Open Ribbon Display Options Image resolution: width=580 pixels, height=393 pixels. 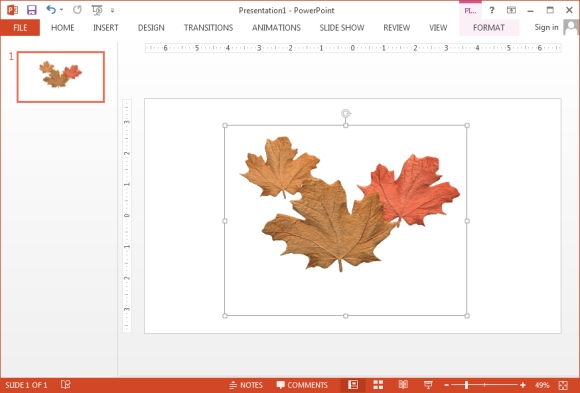[x=511, y=10]
